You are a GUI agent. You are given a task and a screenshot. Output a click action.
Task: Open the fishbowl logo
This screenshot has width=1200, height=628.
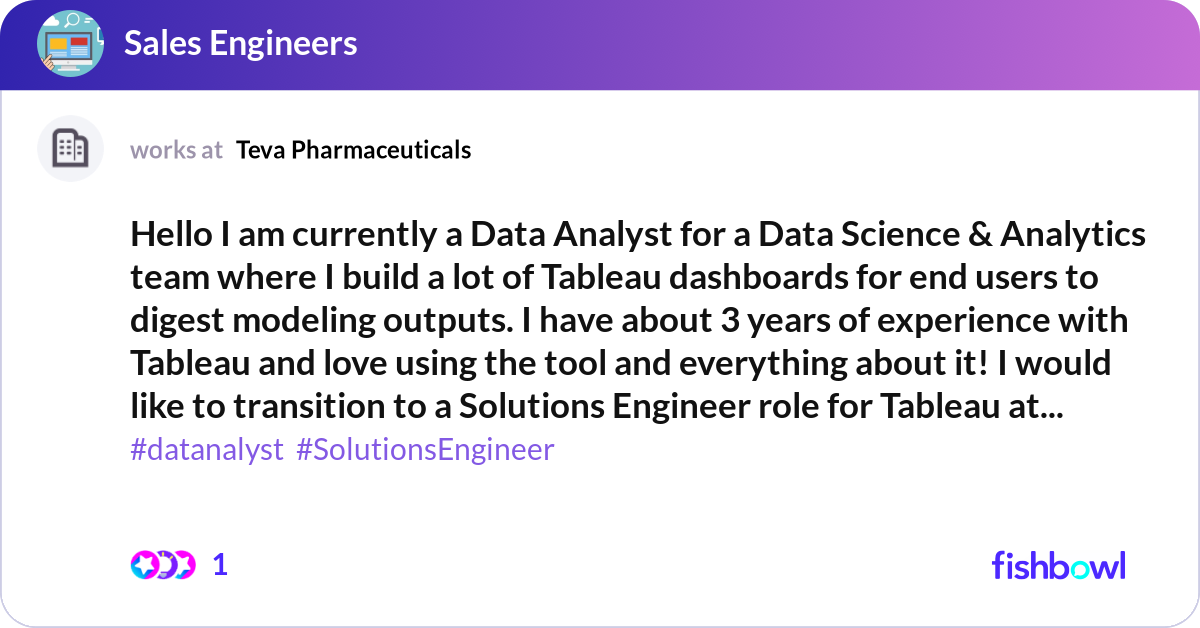(1059, 565)
